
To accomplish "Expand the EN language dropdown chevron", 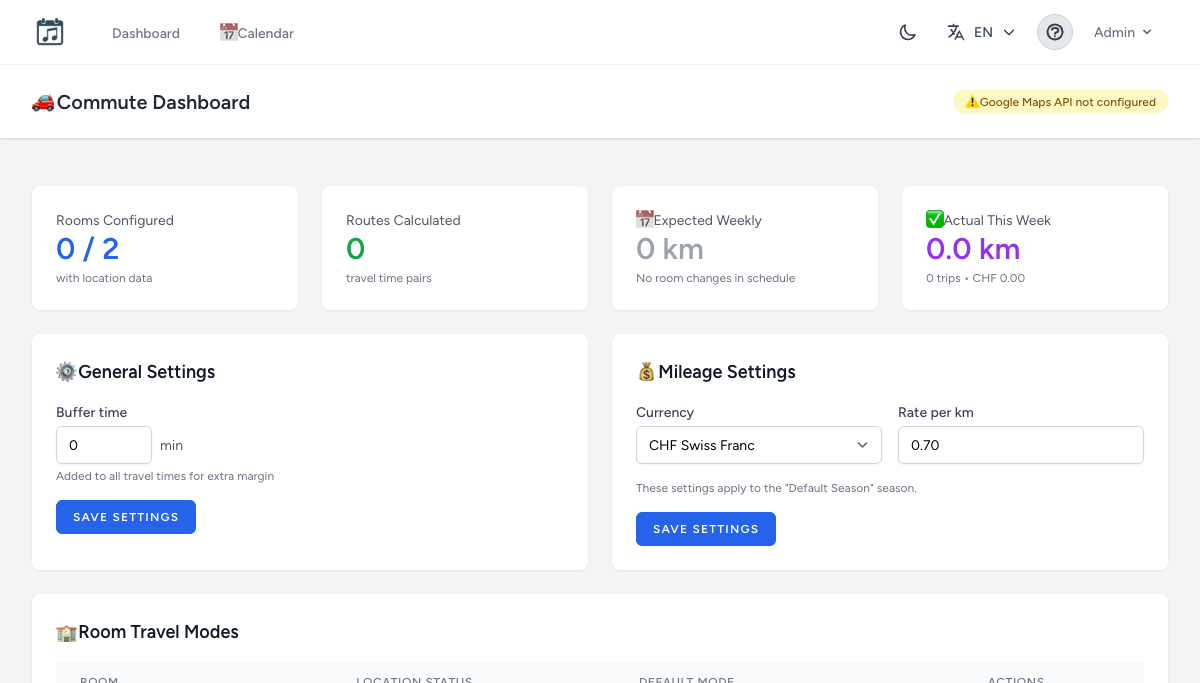I will point(1009,32).
